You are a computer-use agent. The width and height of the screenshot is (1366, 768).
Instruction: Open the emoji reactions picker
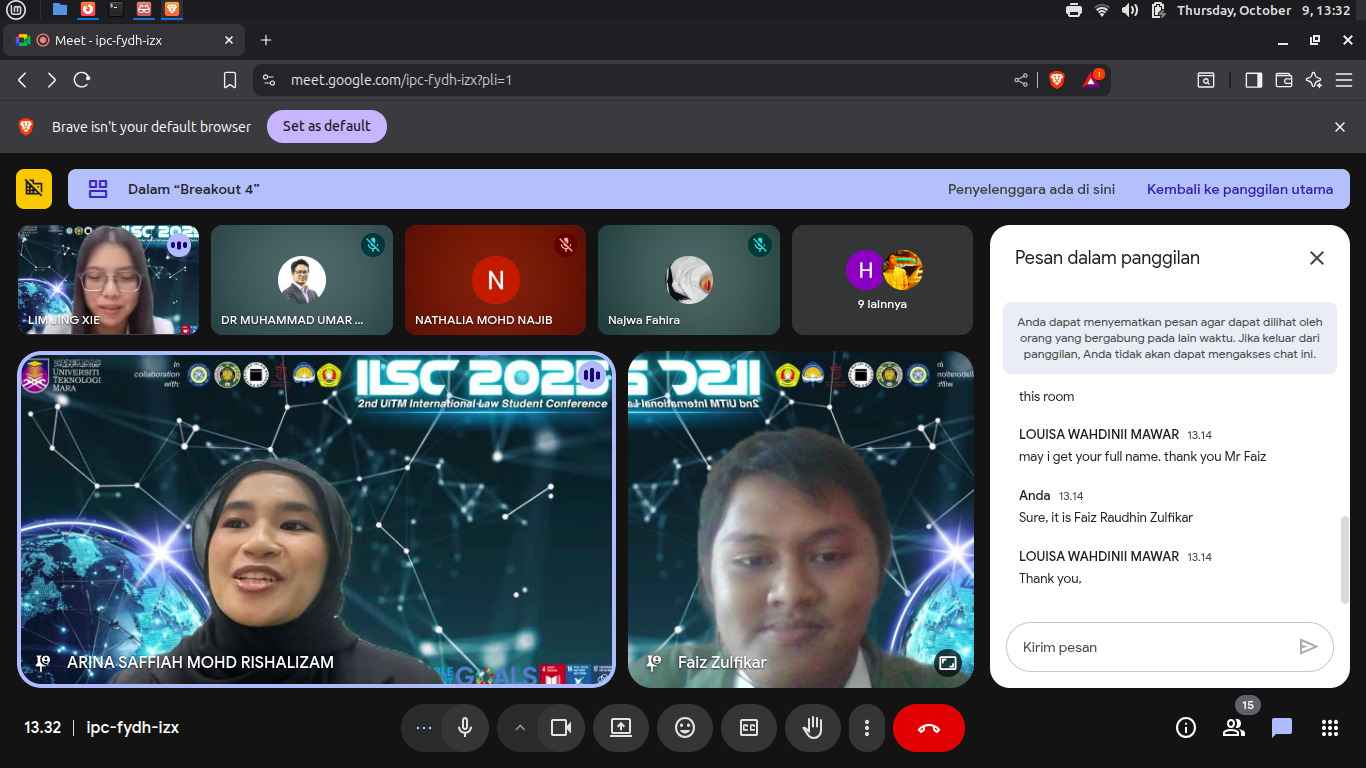[x=685, y=728]
